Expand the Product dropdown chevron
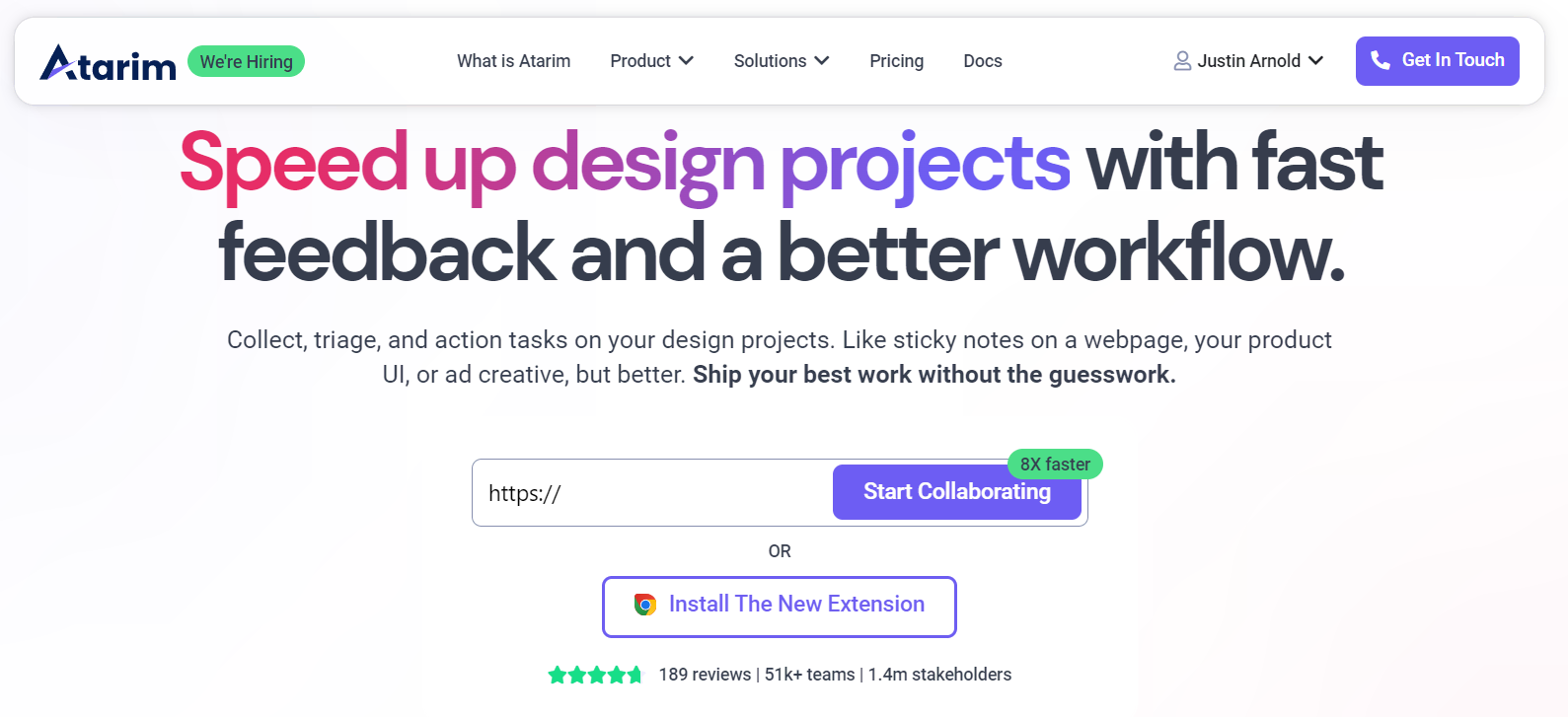1568x717 pixels. (x=687, y=61)
